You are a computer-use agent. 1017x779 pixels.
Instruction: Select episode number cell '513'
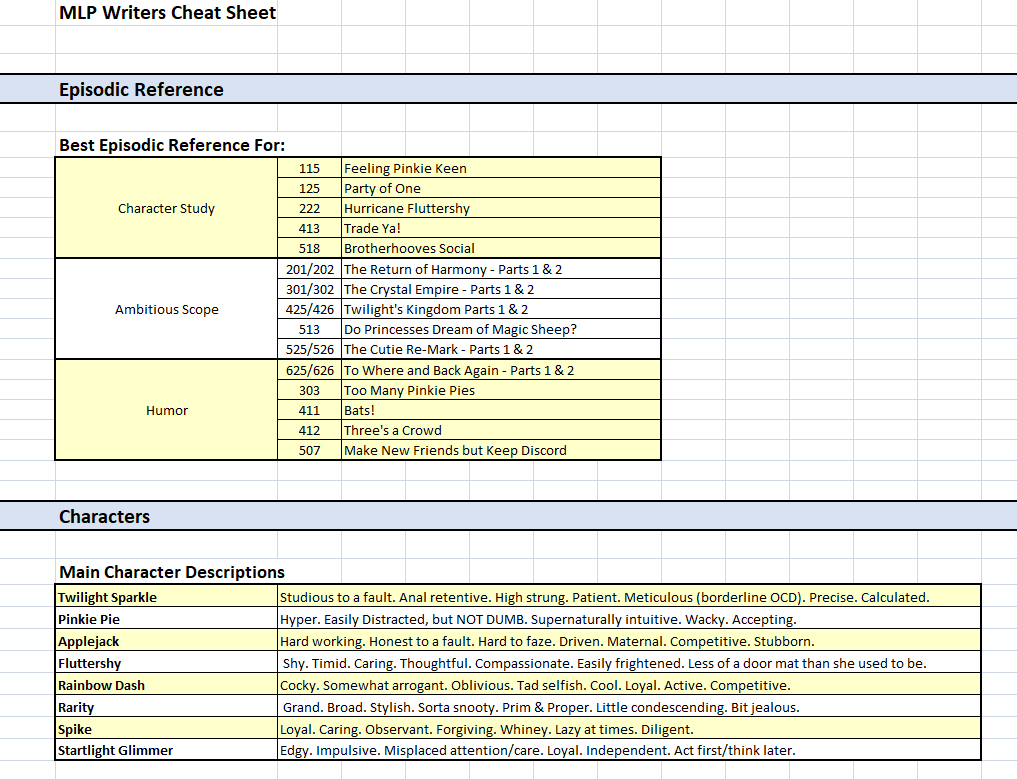tap(309, 330)
